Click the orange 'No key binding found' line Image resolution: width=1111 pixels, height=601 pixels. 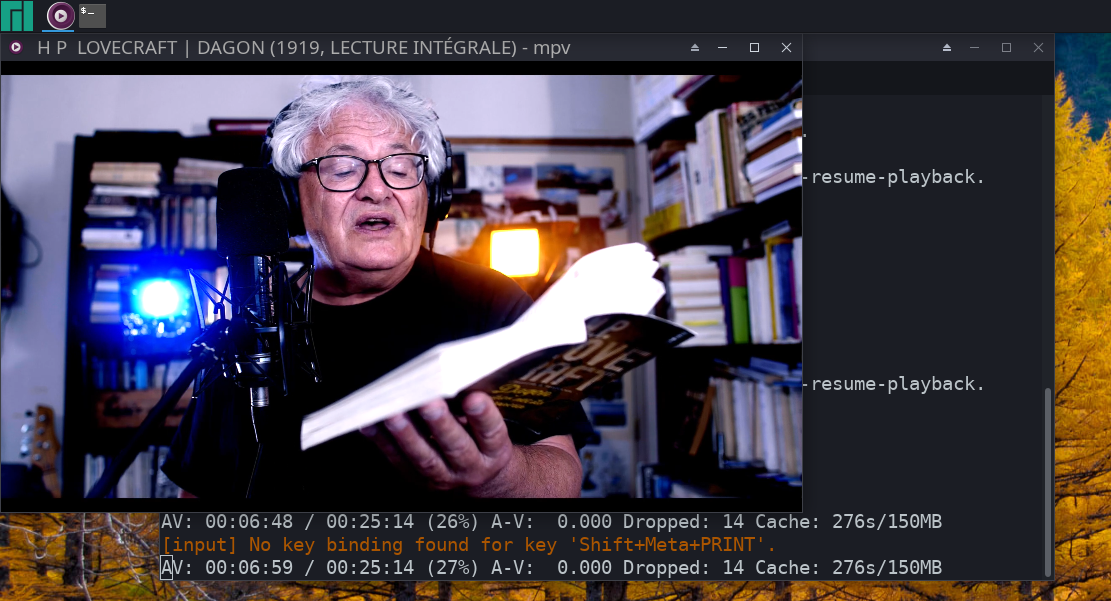(x=468, y=545)
